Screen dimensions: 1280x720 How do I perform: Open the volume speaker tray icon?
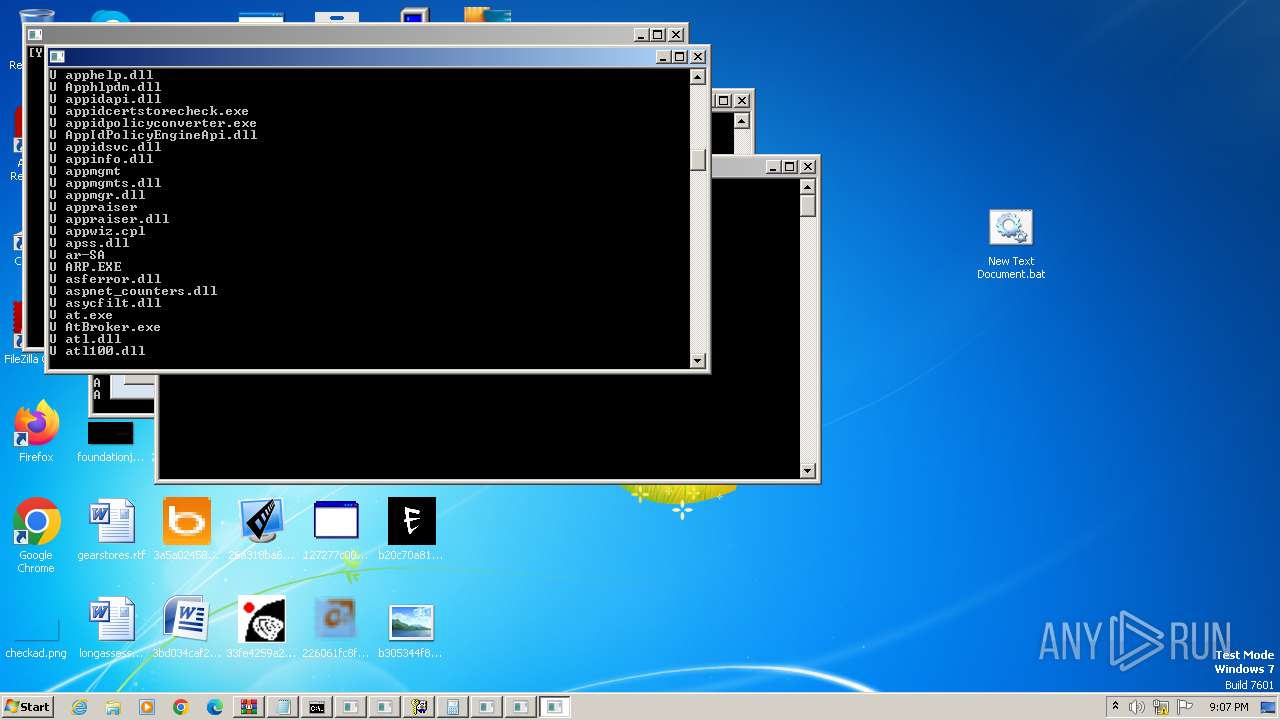1137,707
